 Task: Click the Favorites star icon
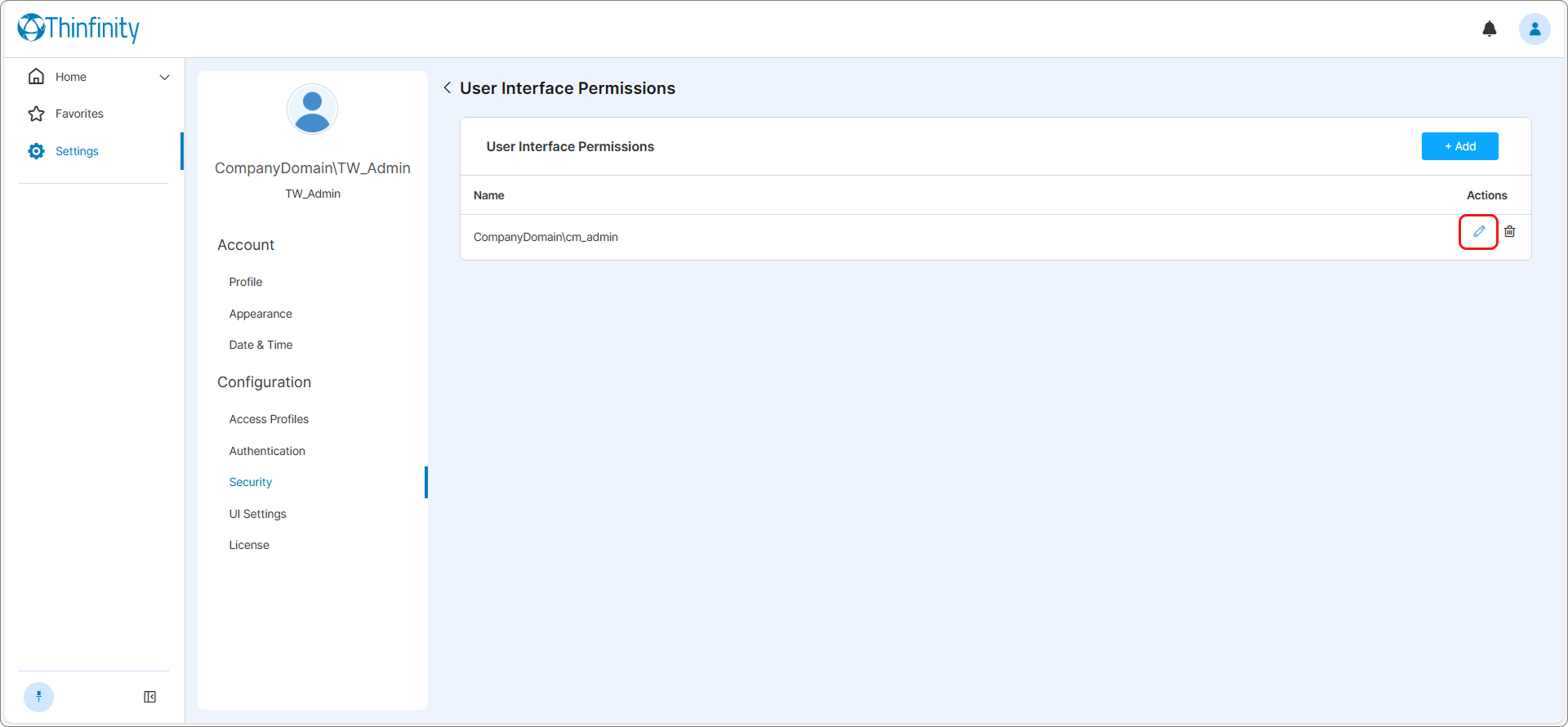click(x=36, y=114)
